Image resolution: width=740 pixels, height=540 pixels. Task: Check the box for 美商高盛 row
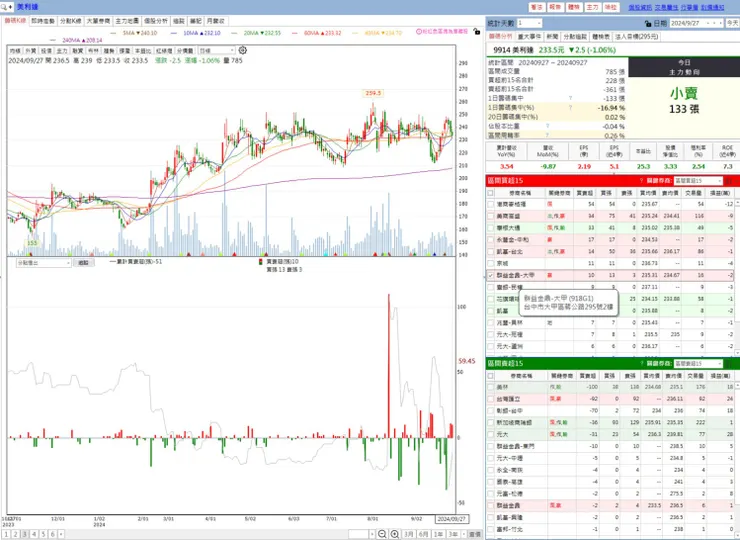[491, 216]
